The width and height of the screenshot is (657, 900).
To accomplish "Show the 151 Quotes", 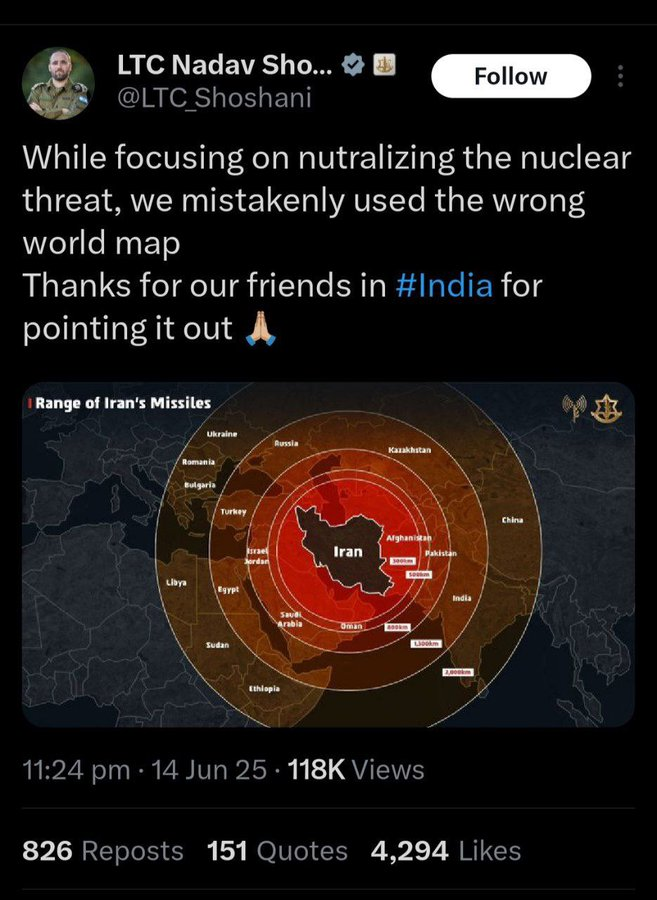I will pos(277,851).
